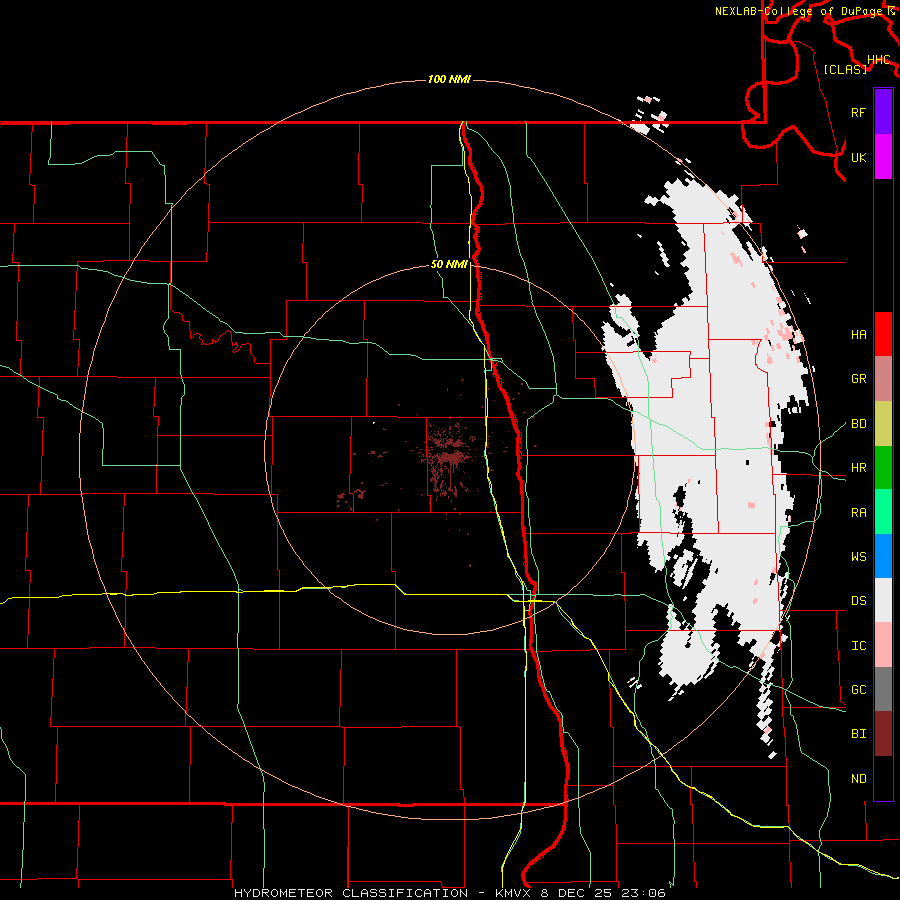Image resolution: width=900 pixels, height=900 pixels.
Task: Click the "GR" legend label
Action: pyautogui.click(x=858, y=379)
